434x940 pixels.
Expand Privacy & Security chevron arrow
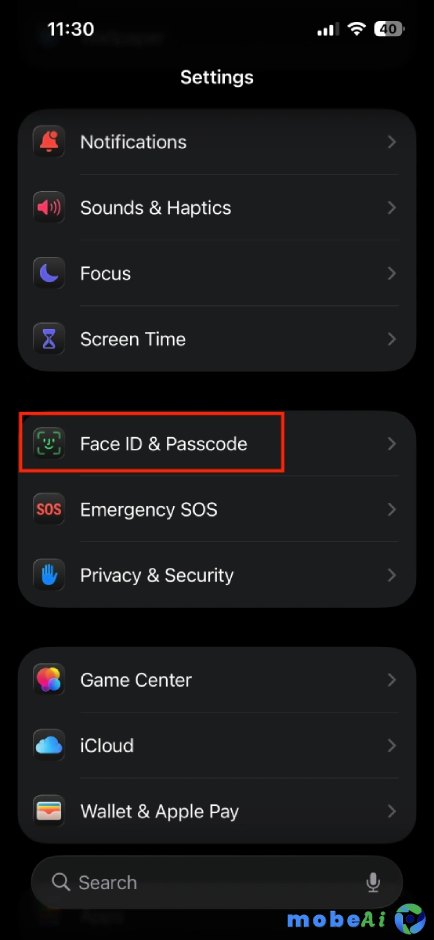coord(391,575)
